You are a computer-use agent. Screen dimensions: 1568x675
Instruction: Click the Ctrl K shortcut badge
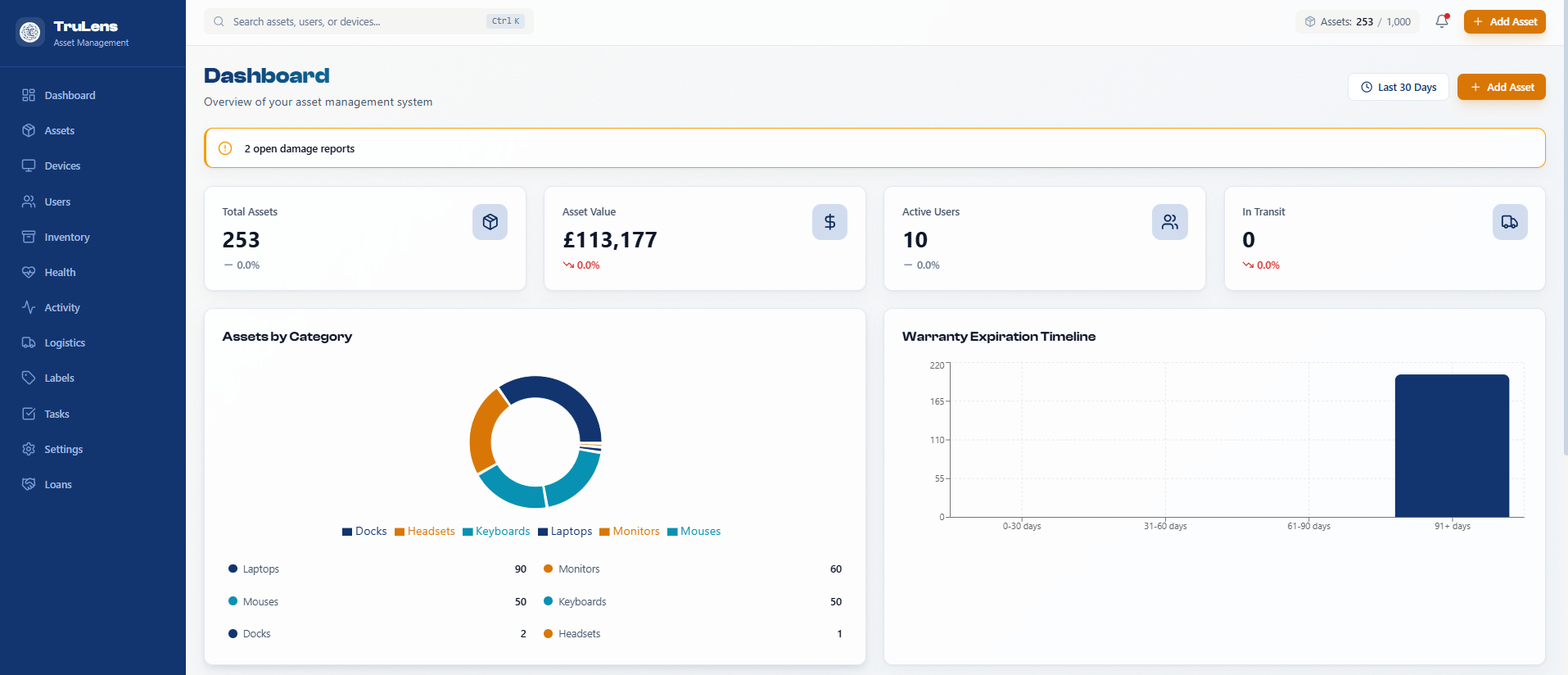pos(505,21)
